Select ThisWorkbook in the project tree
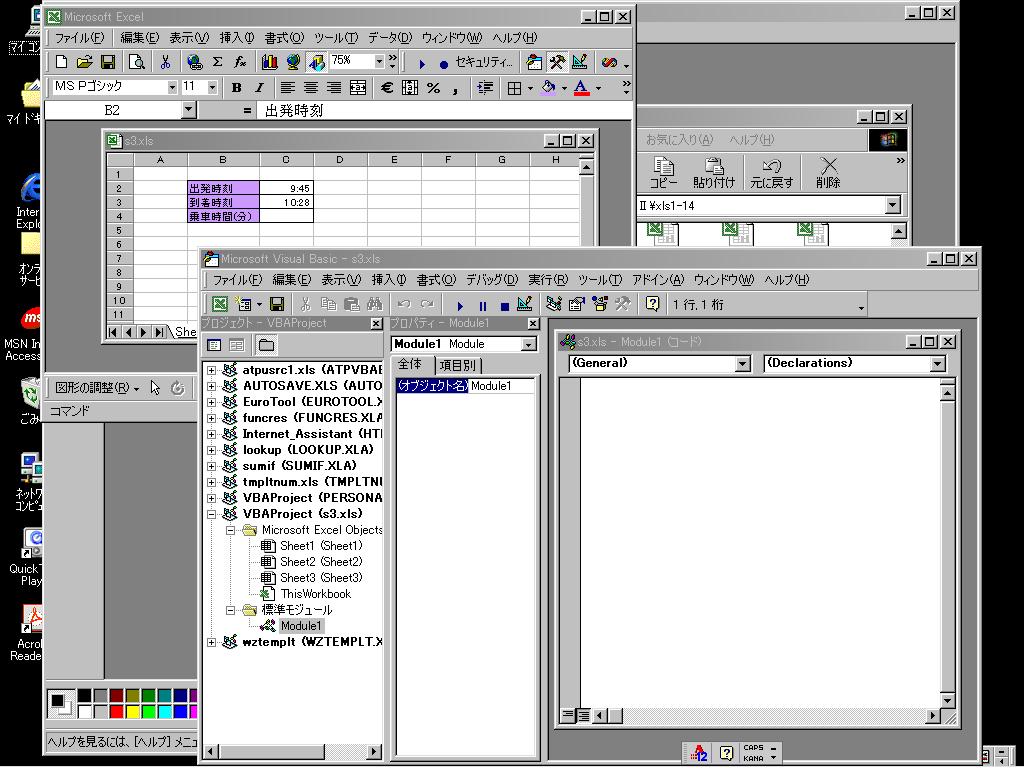 (x=315, y=594)
